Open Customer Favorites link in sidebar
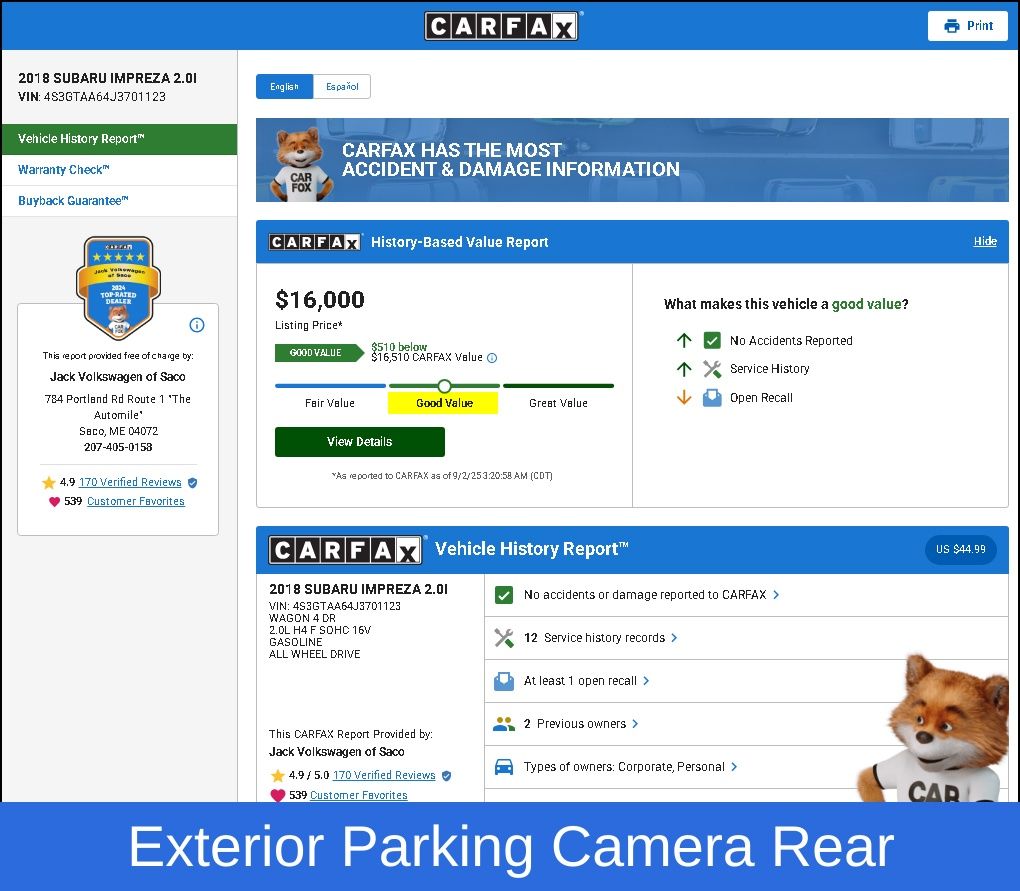 click(136, 501)
